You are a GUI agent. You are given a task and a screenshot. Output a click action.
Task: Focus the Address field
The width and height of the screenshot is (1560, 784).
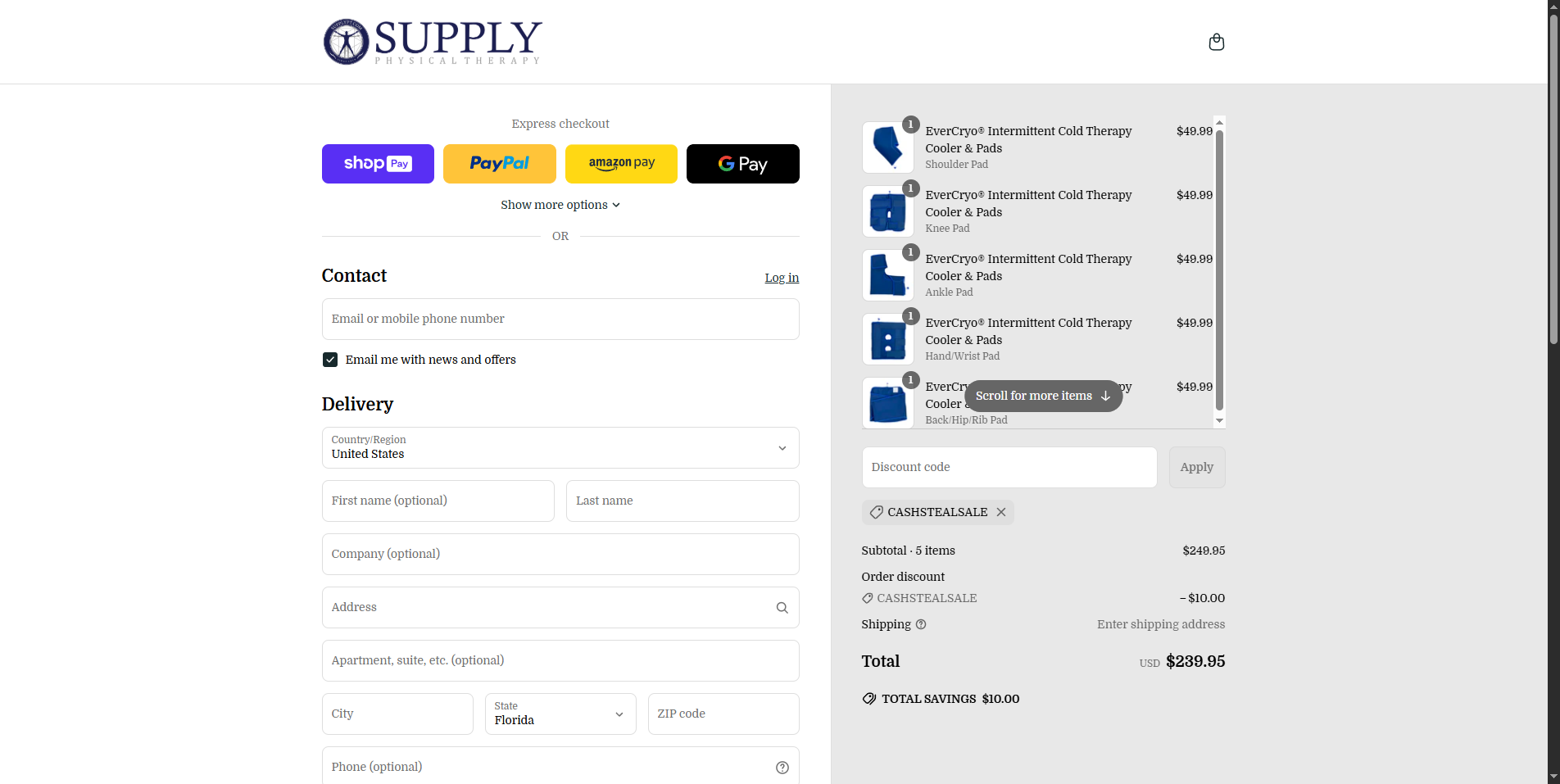tap(560, 607)
